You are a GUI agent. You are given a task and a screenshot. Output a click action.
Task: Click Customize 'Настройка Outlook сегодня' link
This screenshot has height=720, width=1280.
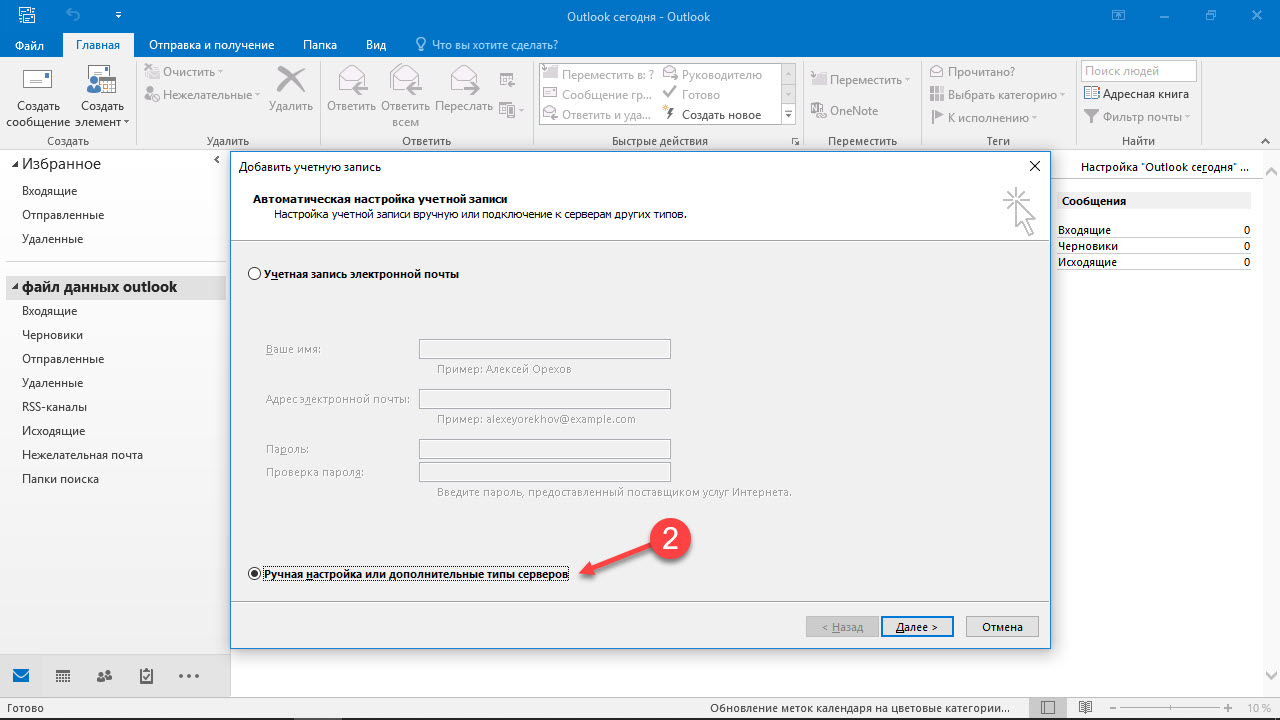[1164, 167]
